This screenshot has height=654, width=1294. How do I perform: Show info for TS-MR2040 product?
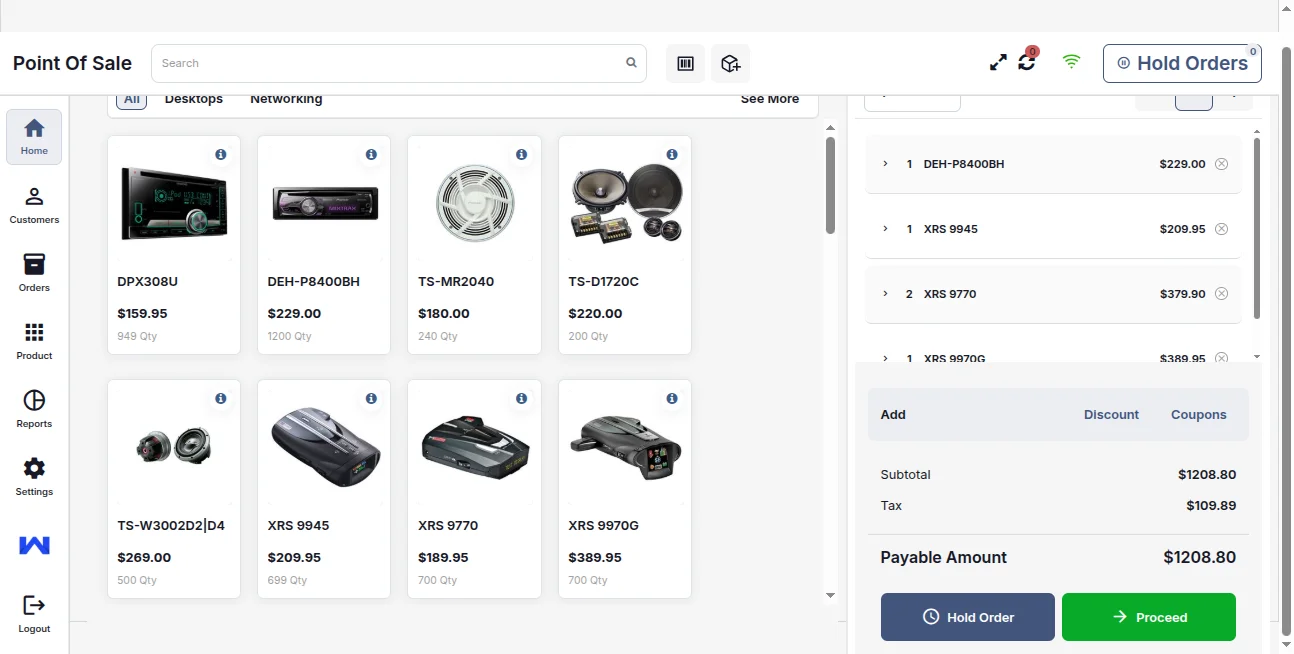pos(521,154)
